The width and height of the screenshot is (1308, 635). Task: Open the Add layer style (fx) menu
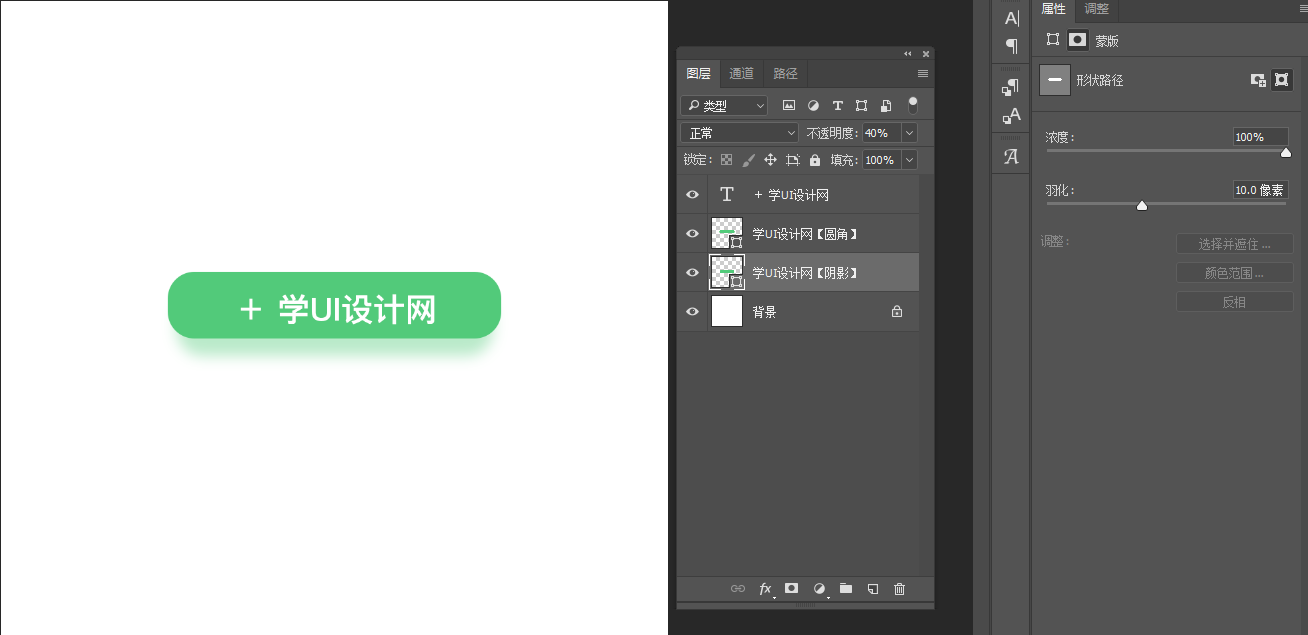(766, 589)
